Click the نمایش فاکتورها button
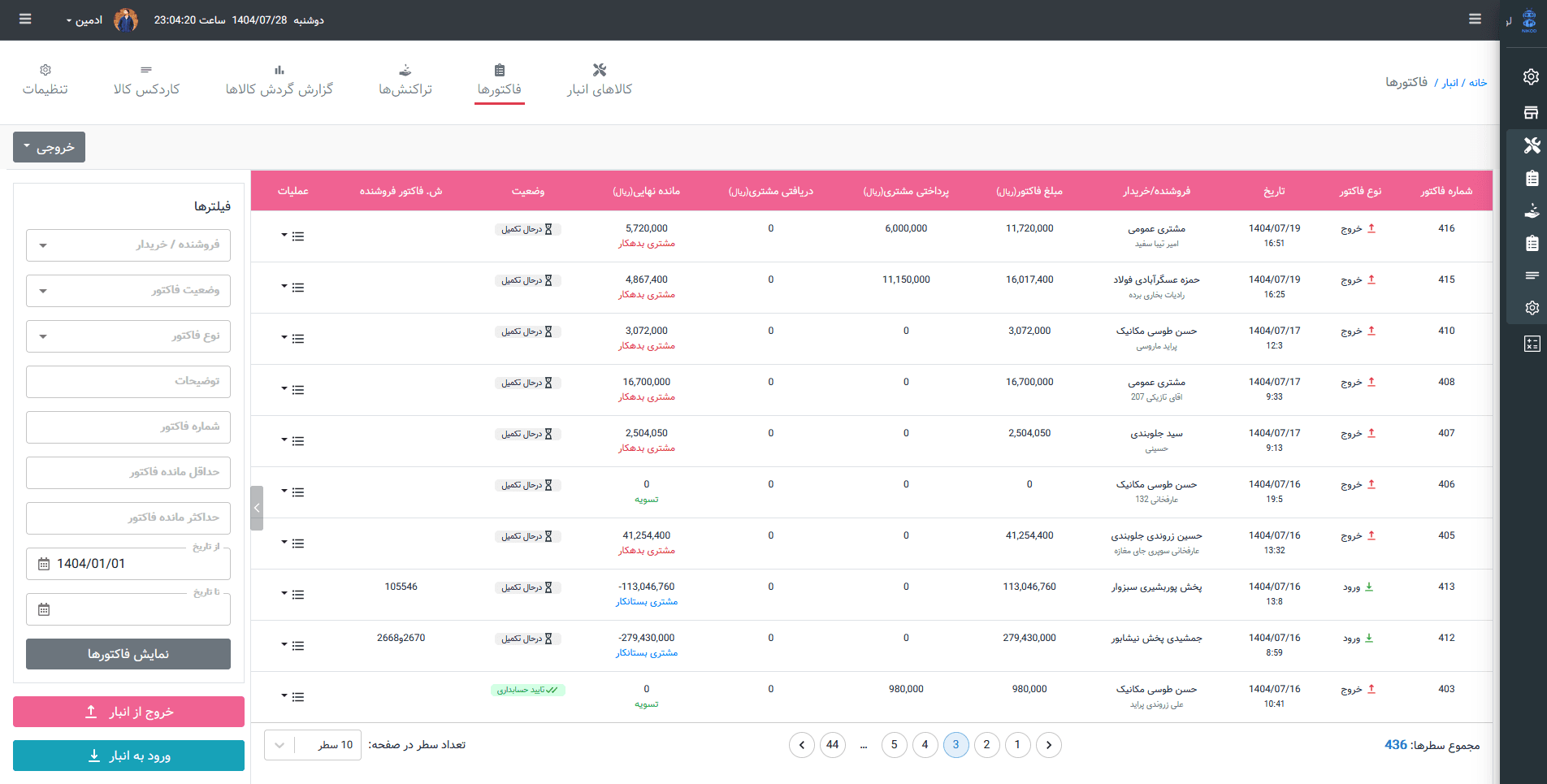The width and height of the screenshot is (1547, 784). [x=128, y=654]
